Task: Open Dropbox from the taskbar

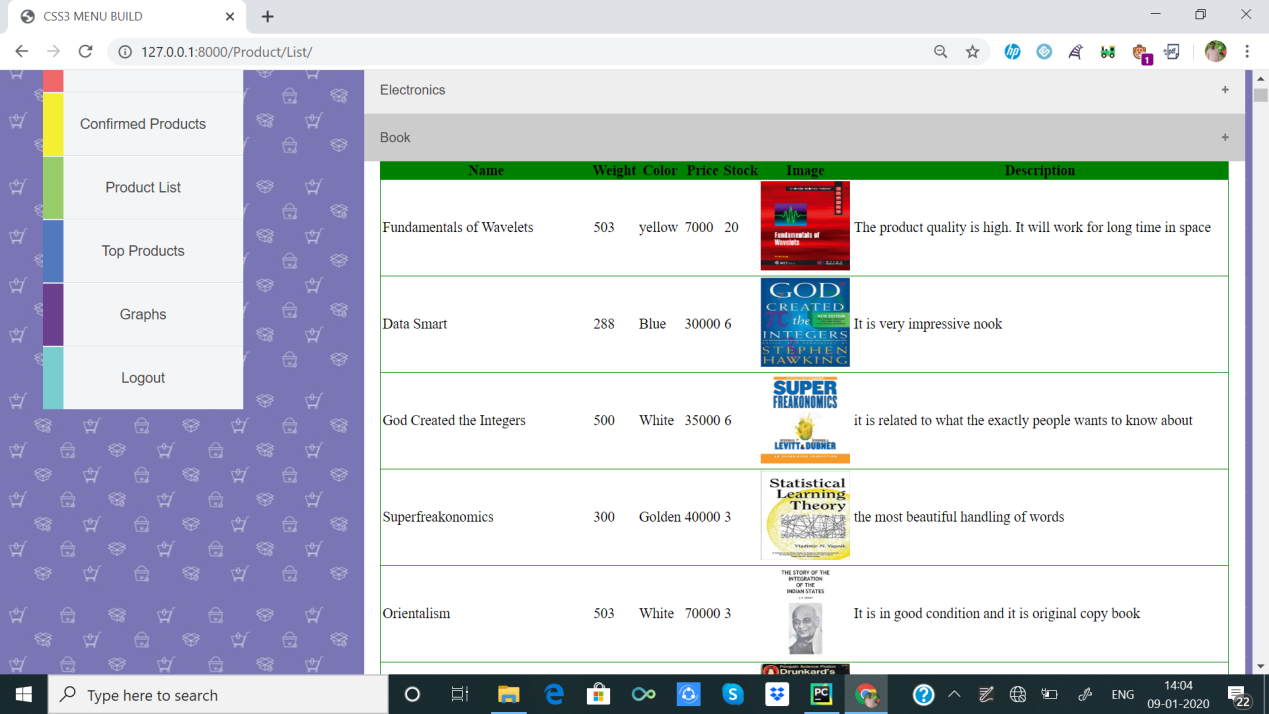Action: (777, 694)
